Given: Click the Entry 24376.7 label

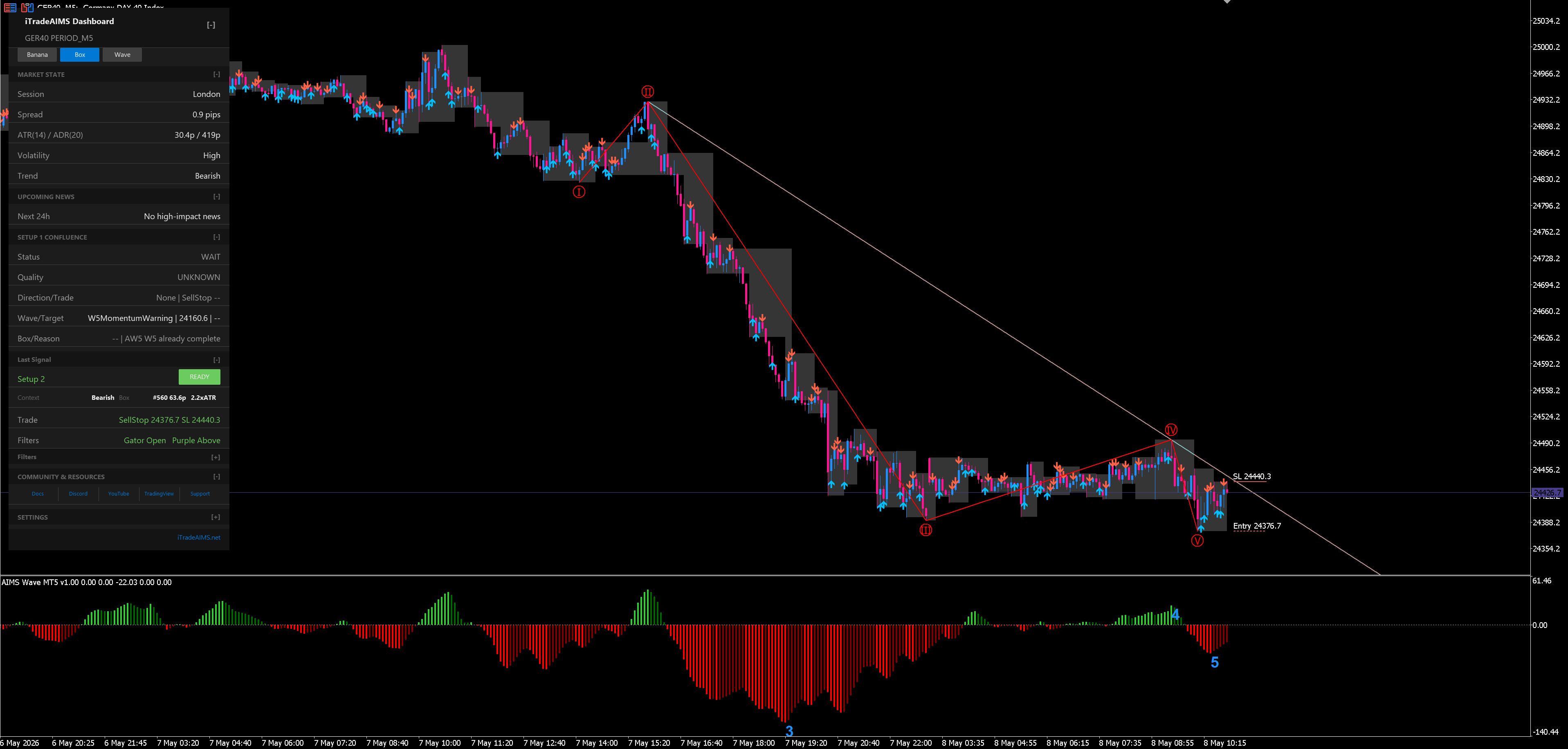Looking at the screenshot, I should [x=1257, y=526].
